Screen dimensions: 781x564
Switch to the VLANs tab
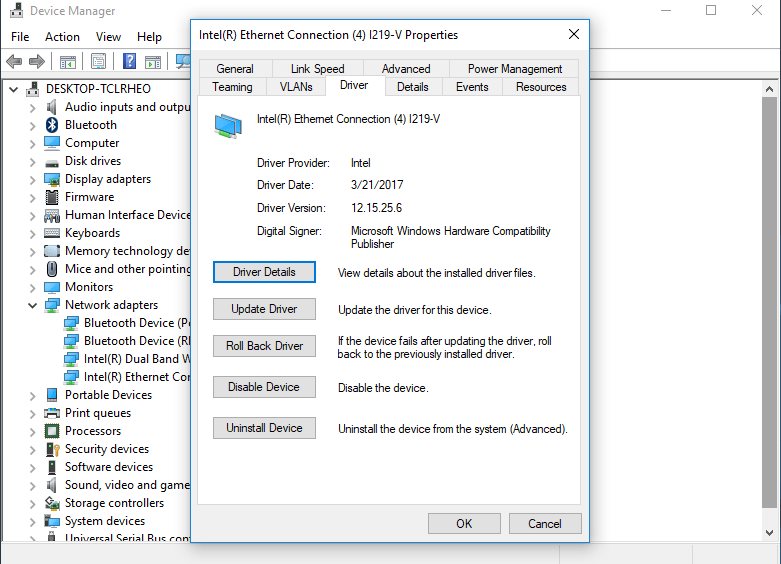point(296,87)
